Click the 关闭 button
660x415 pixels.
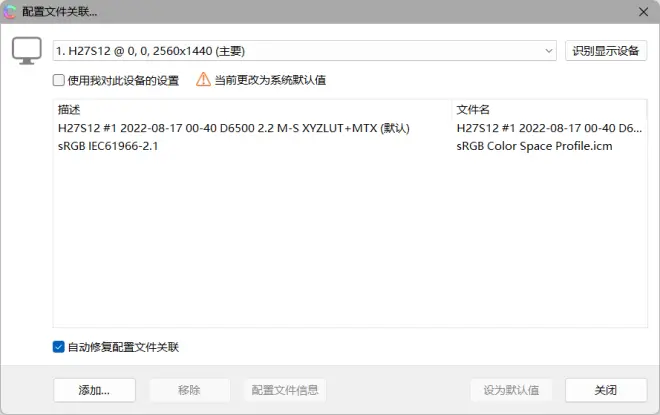point(606,390)
